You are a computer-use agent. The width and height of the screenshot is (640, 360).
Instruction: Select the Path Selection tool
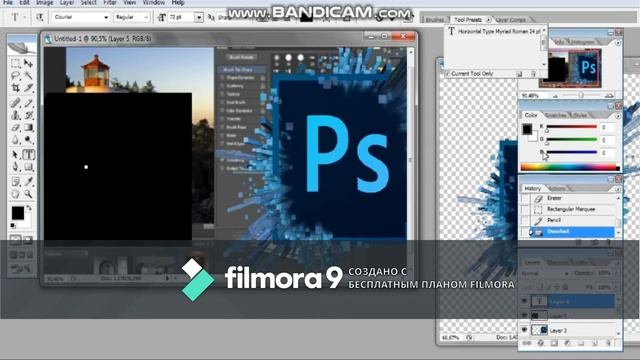coord(16,155)
